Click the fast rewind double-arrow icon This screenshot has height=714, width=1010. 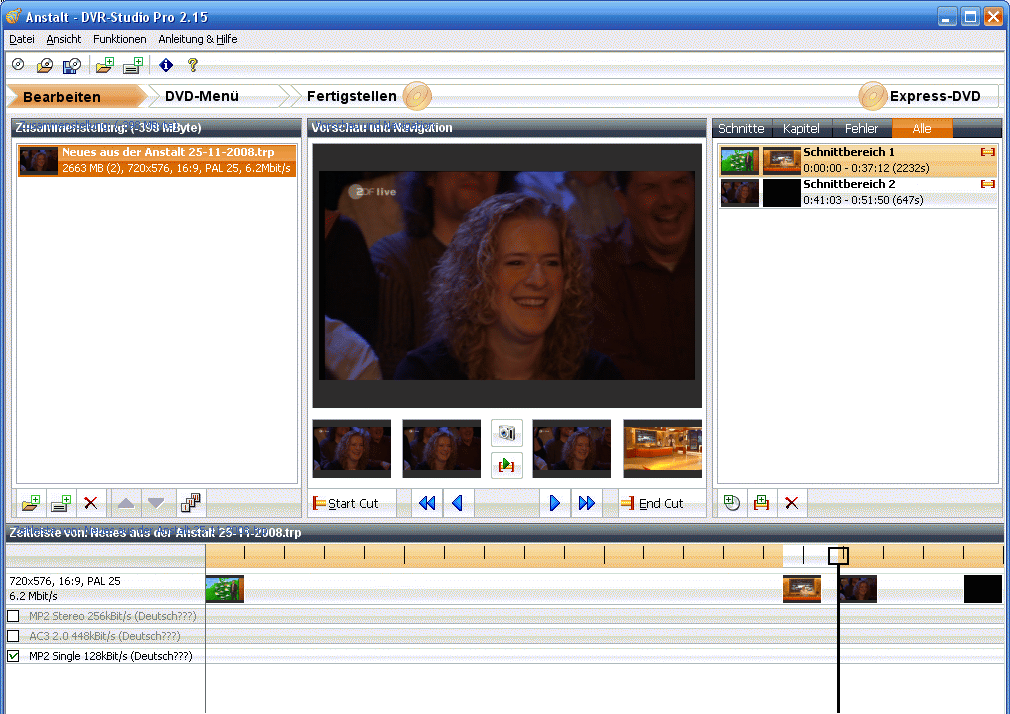427,503
